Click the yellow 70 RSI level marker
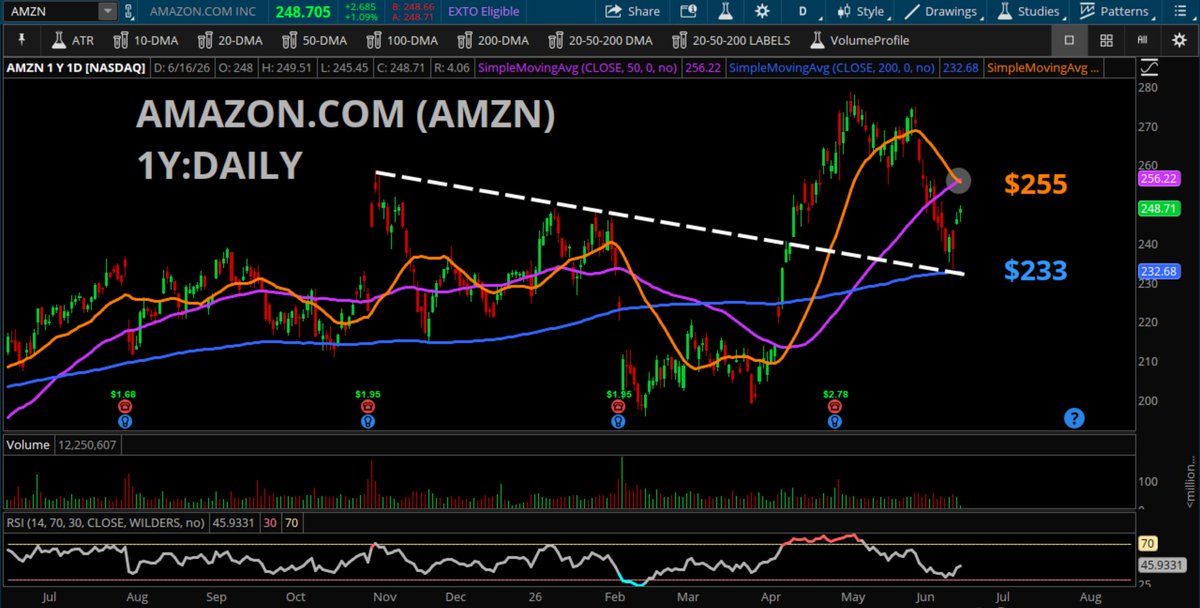This screenshot has height=608, width=1200. (x=1149, y=544)
